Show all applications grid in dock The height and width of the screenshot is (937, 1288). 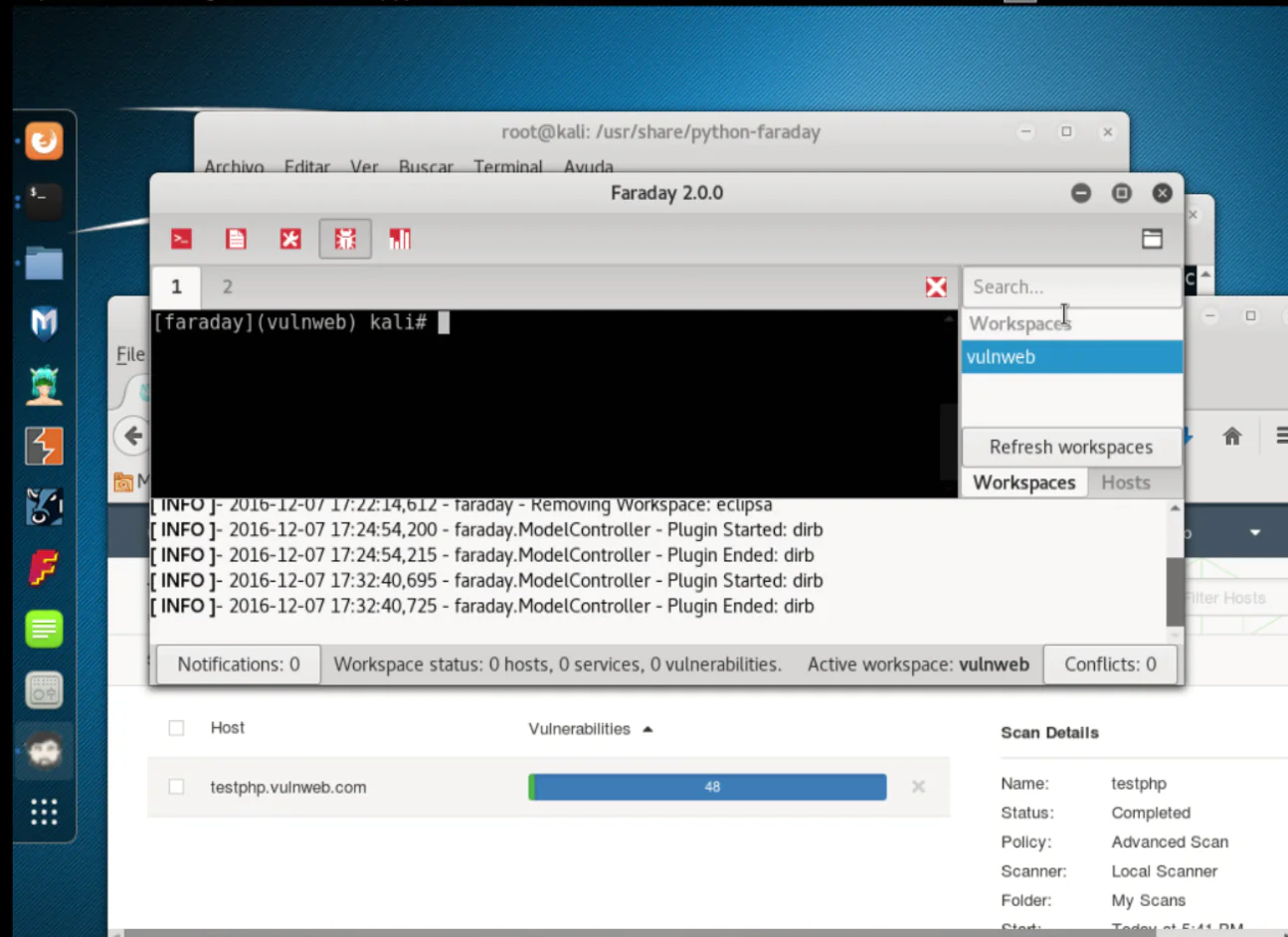point(44,812)
